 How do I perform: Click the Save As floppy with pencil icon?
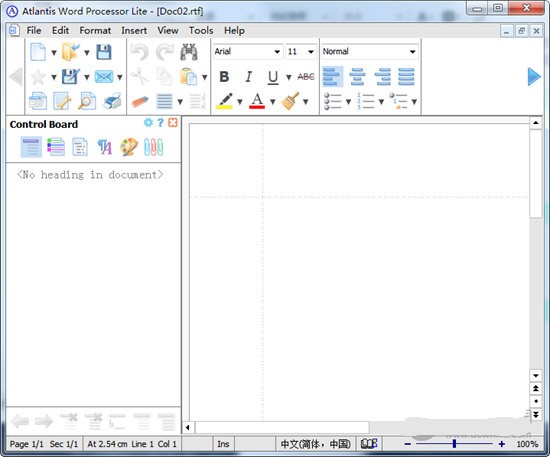pyautogui.click(x=71, y=77)
